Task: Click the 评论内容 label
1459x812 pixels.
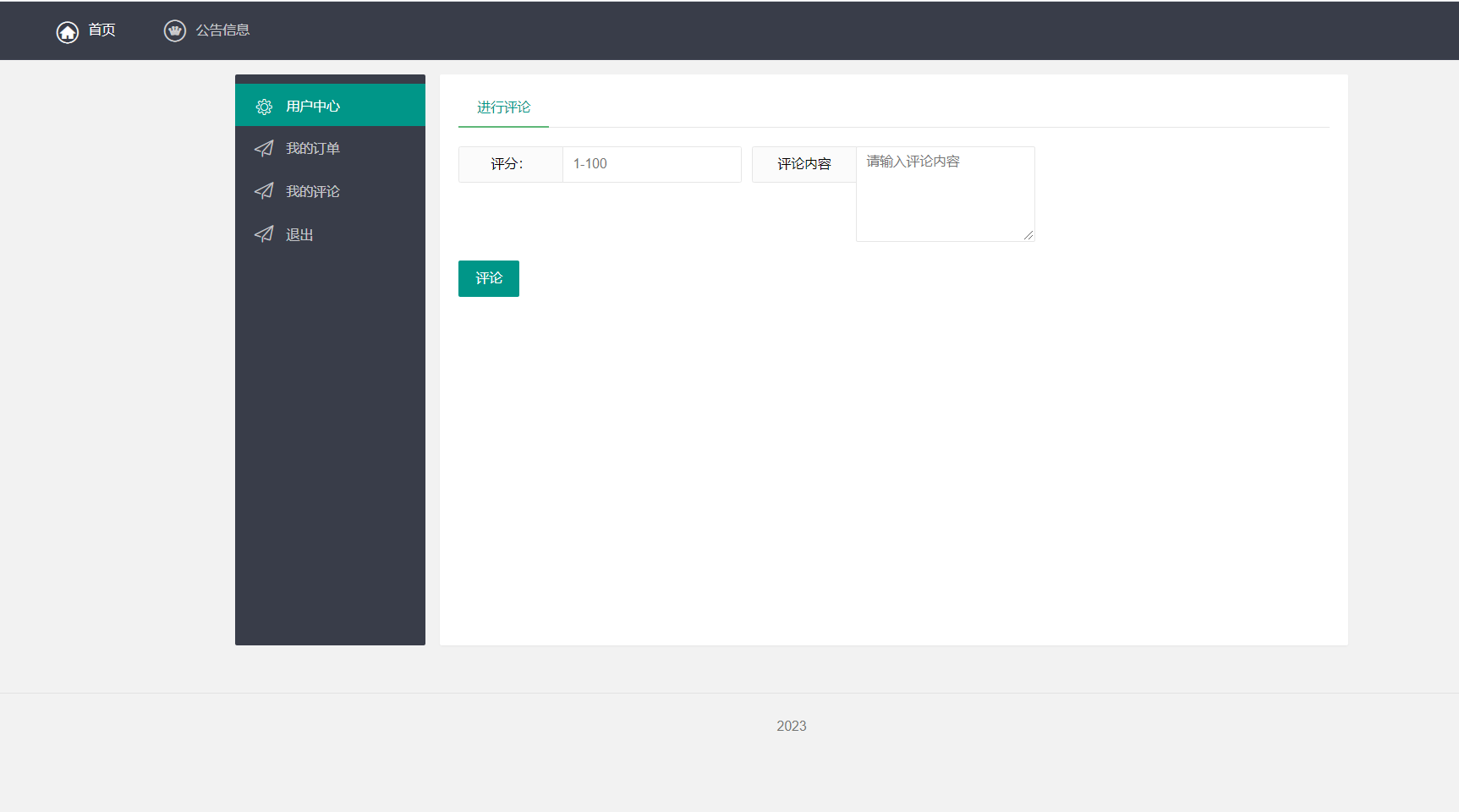Action: point(804,164)
